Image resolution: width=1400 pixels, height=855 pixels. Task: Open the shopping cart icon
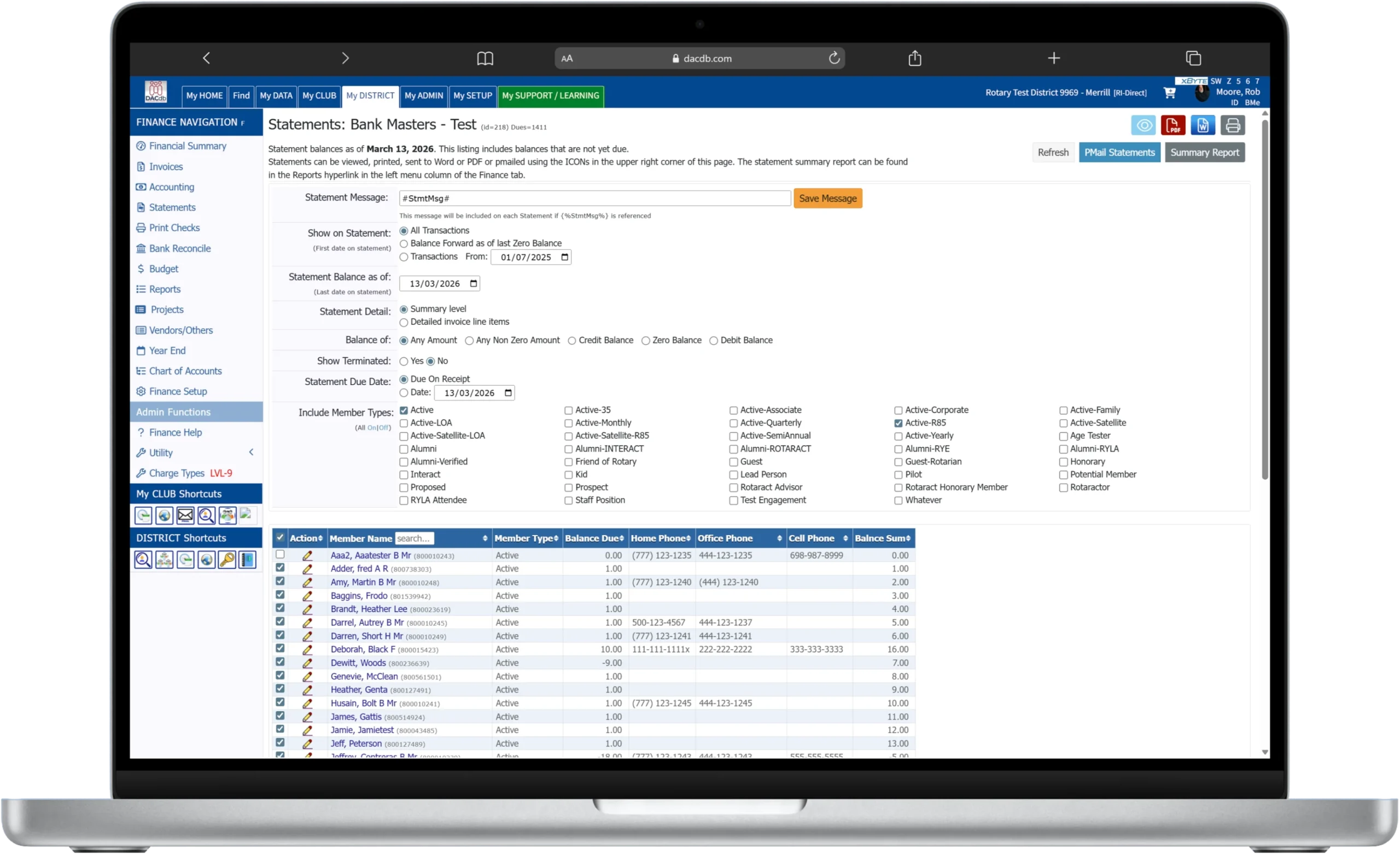coord(1169,92)
